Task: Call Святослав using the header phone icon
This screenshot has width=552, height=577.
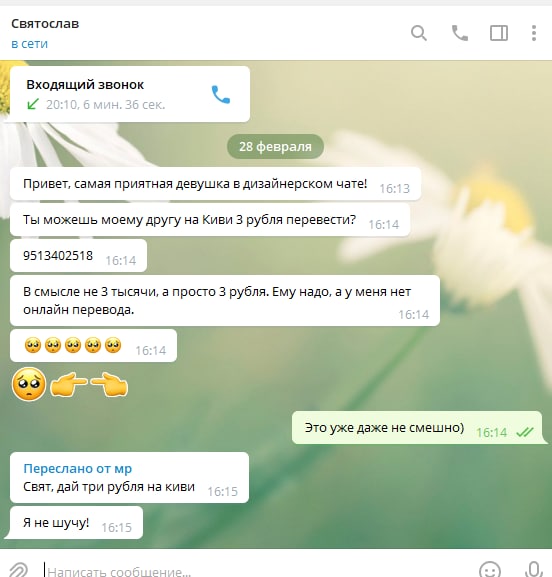Action: [460, 33]
